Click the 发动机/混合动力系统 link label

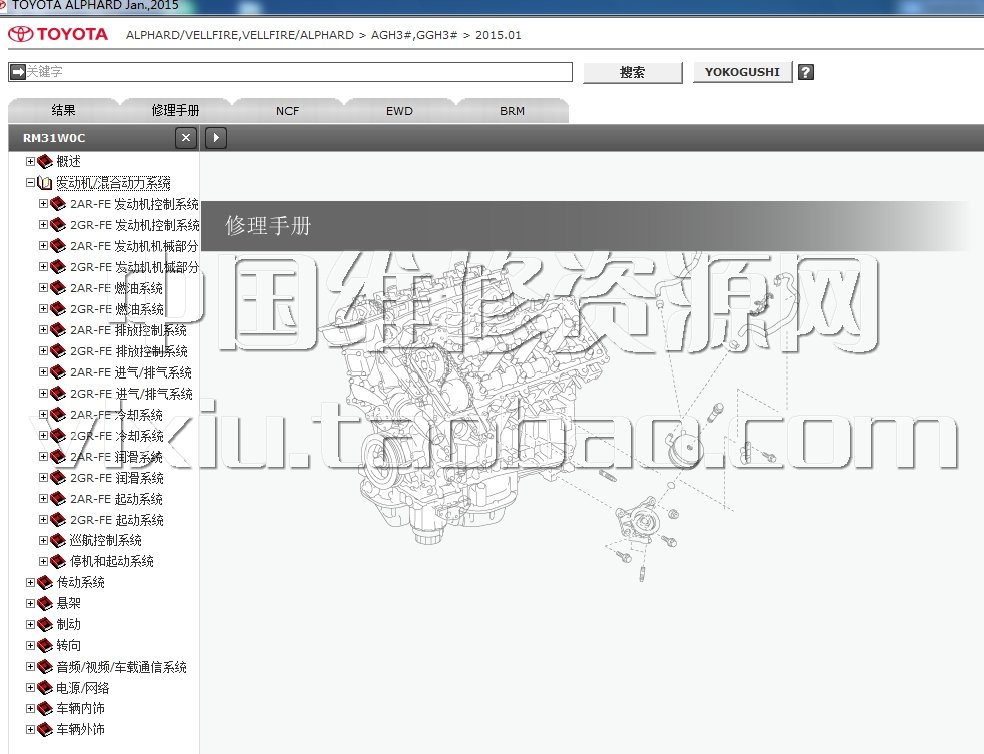coord(114,183)
